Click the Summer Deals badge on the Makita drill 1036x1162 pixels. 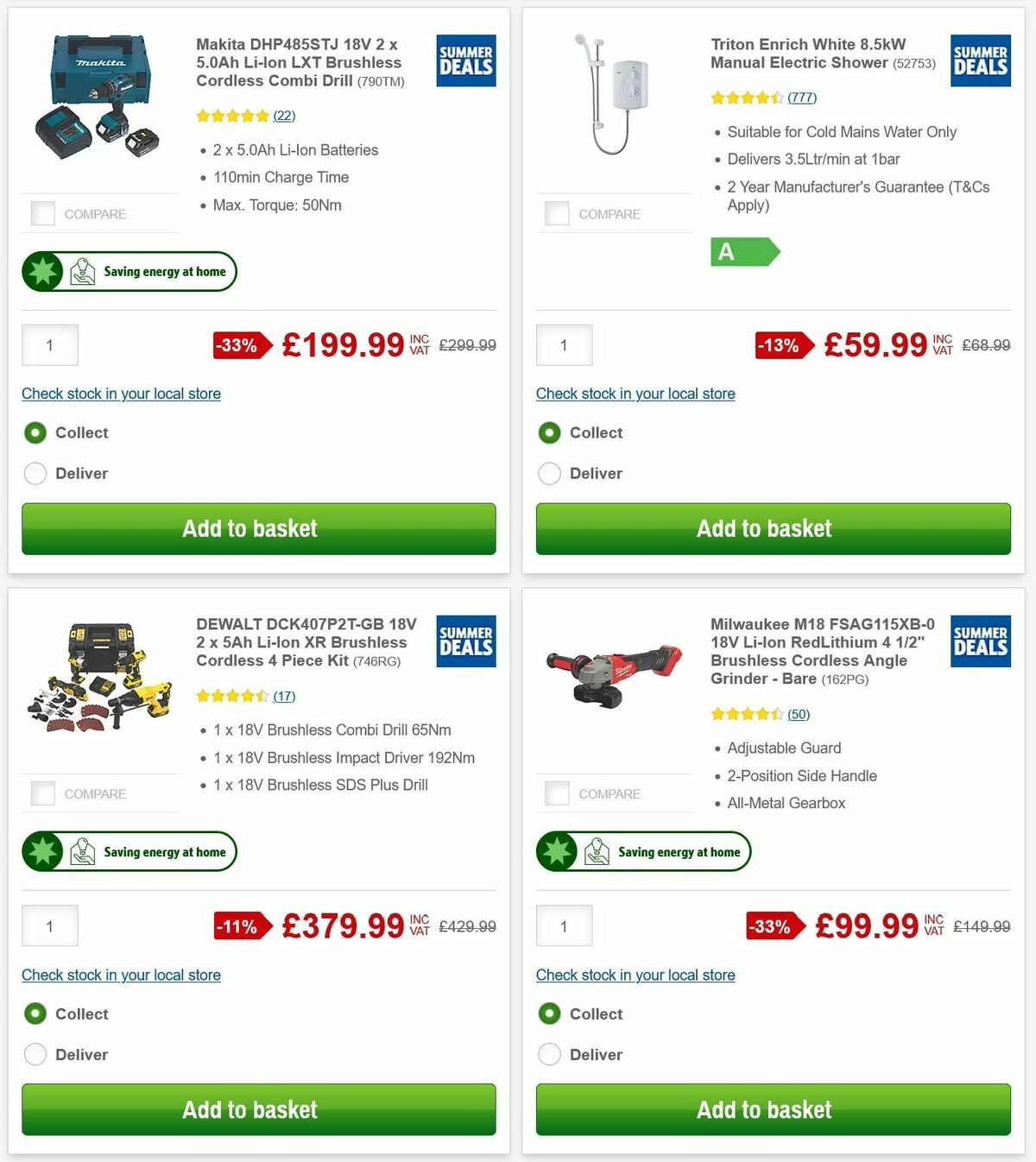[465, 60]
